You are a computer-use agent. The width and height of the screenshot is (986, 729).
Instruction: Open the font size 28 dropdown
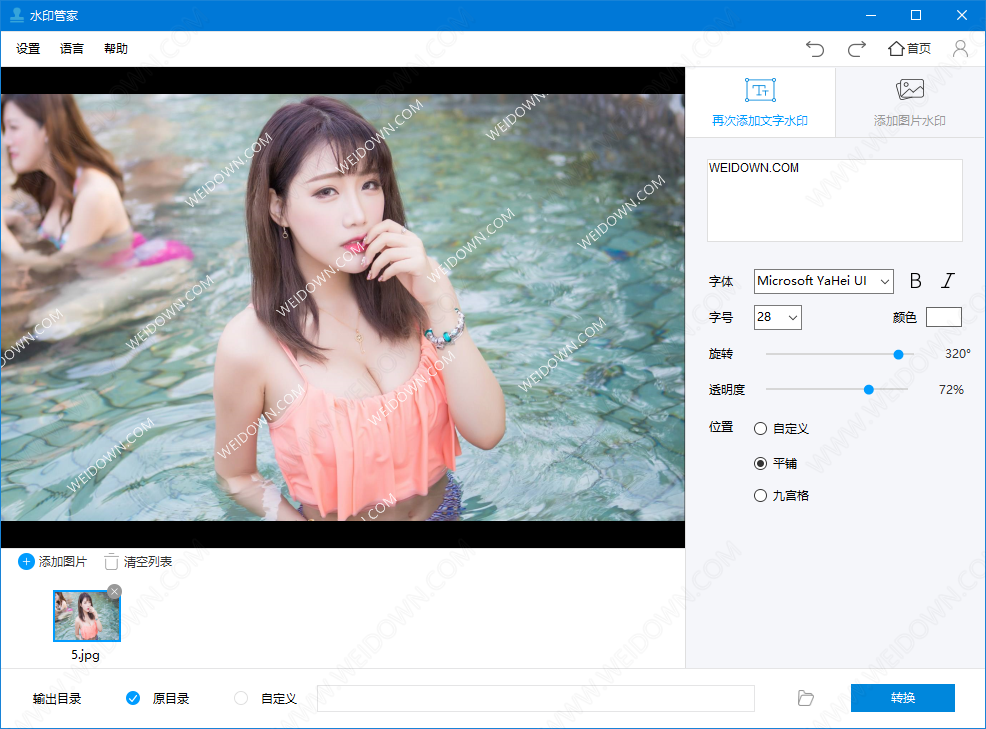coord(778,317)
